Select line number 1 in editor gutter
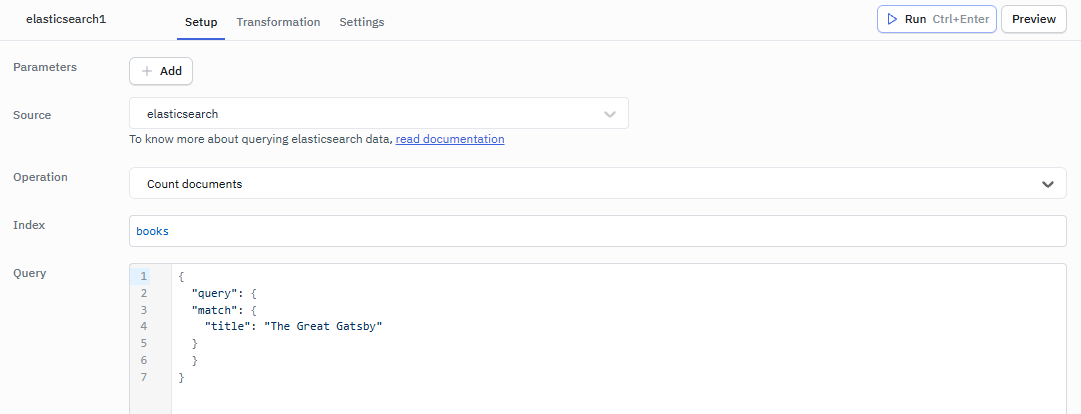 144,276
